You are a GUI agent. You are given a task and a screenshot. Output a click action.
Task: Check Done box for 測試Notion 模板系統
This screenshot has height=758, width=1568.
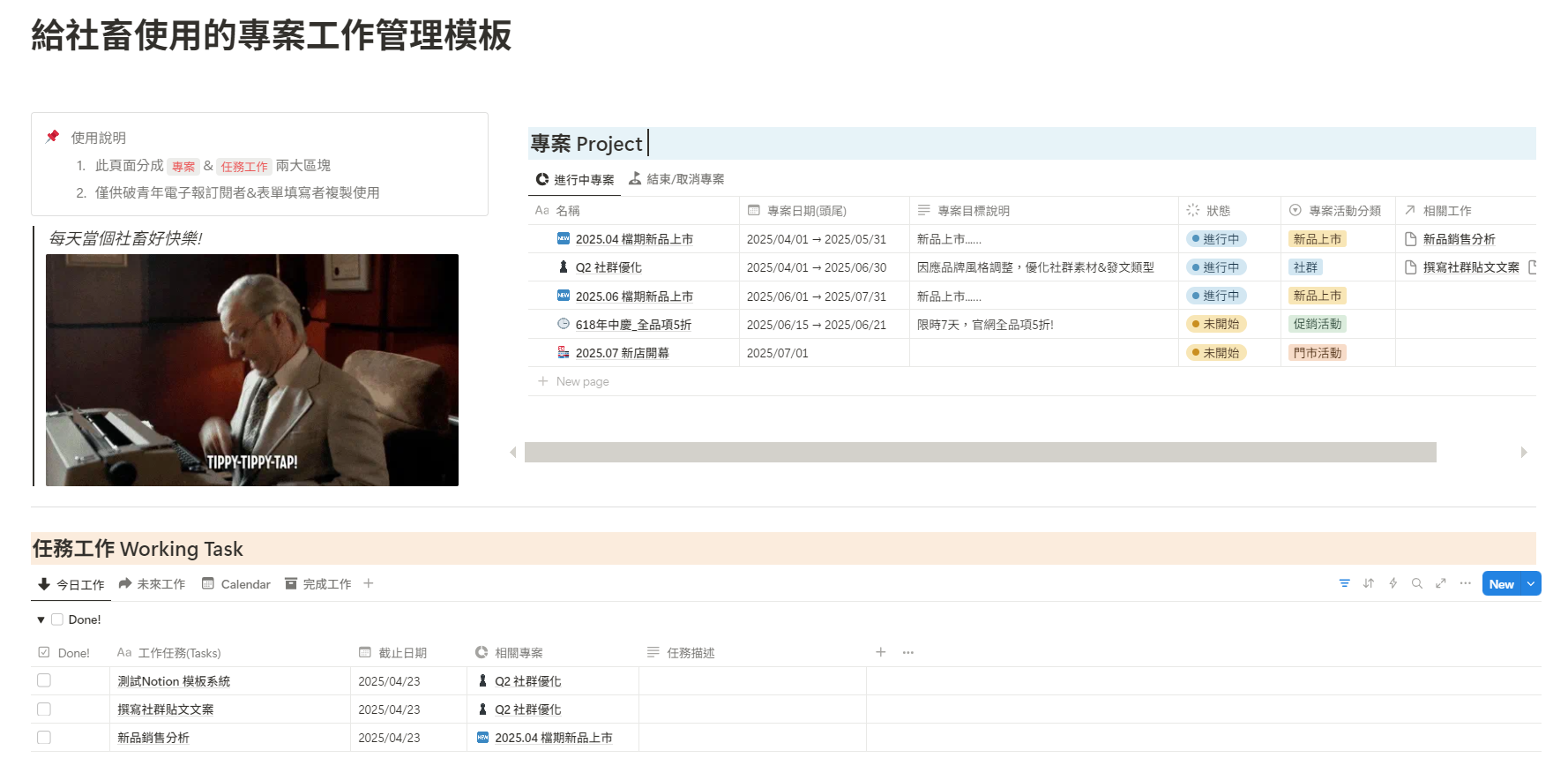click(x=44, y=680)
